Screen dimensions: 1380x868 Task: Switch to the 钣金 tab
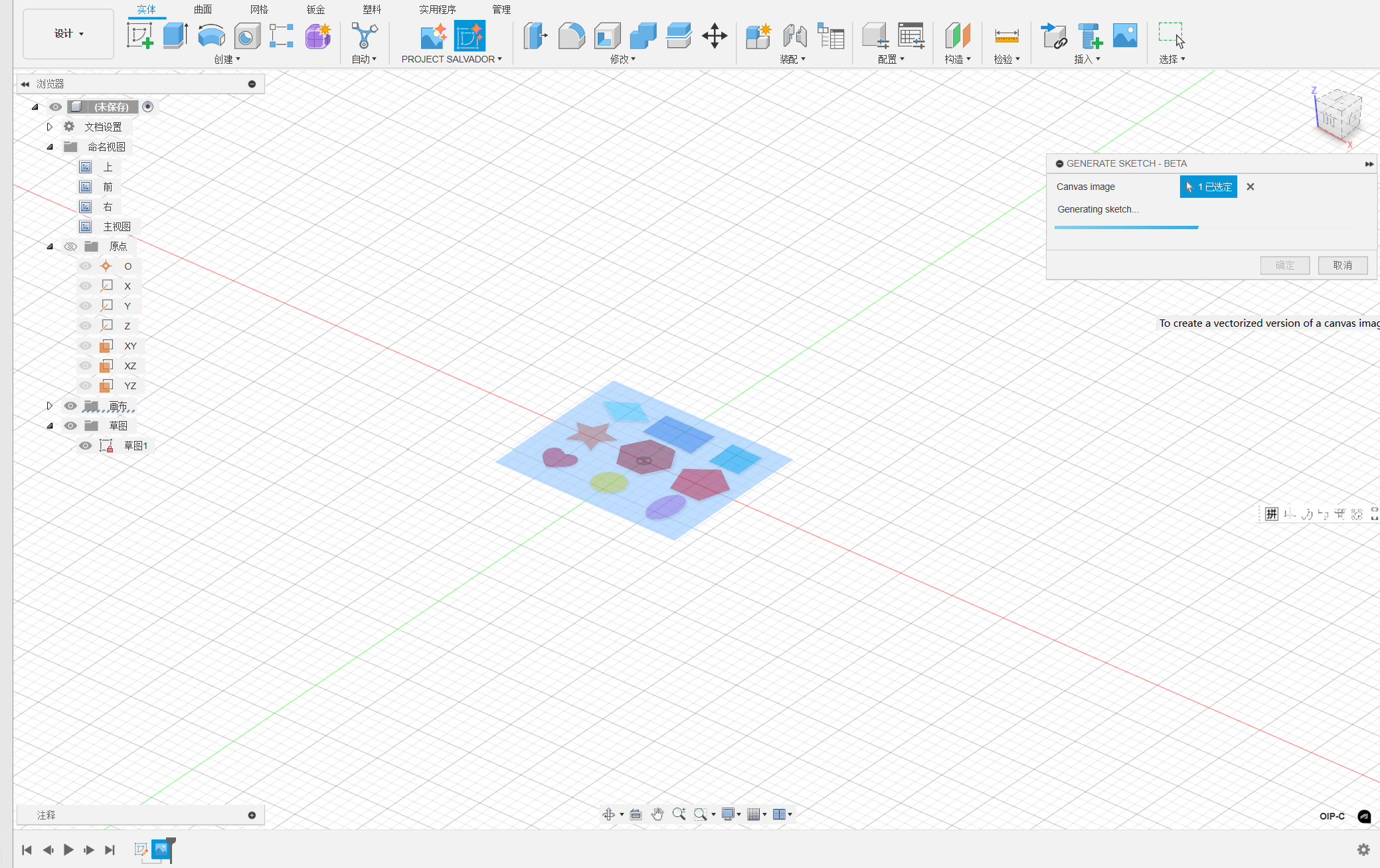tap(316, 9)
